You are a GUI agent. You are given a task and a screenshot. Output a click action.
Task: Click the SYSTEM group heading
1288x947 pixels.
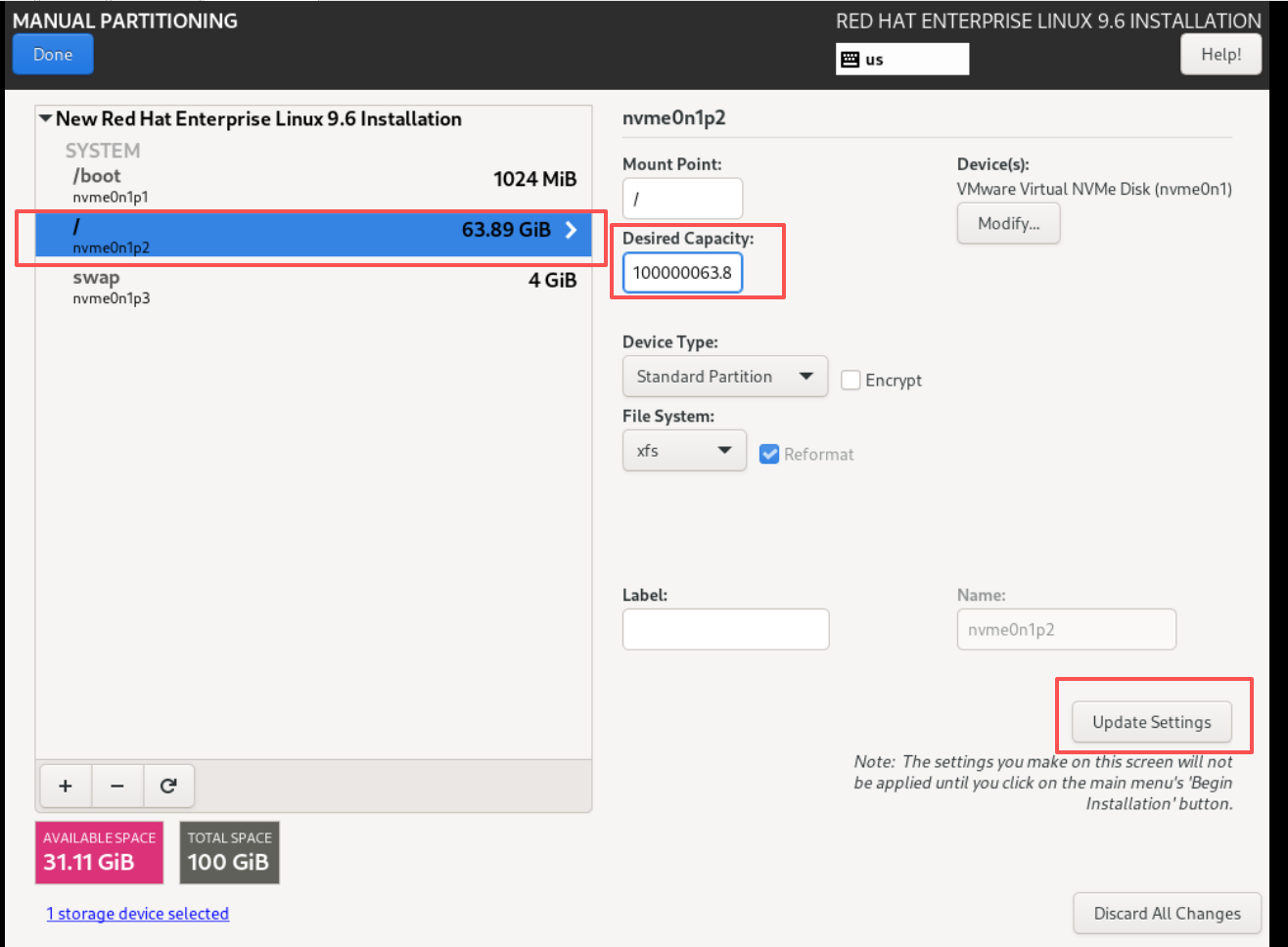[x=103, y=151]
